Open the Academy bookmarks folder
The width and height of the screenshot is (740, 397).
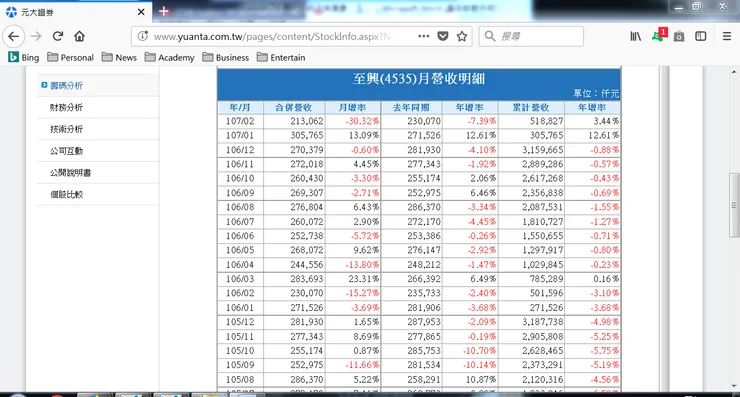point(170,58)
